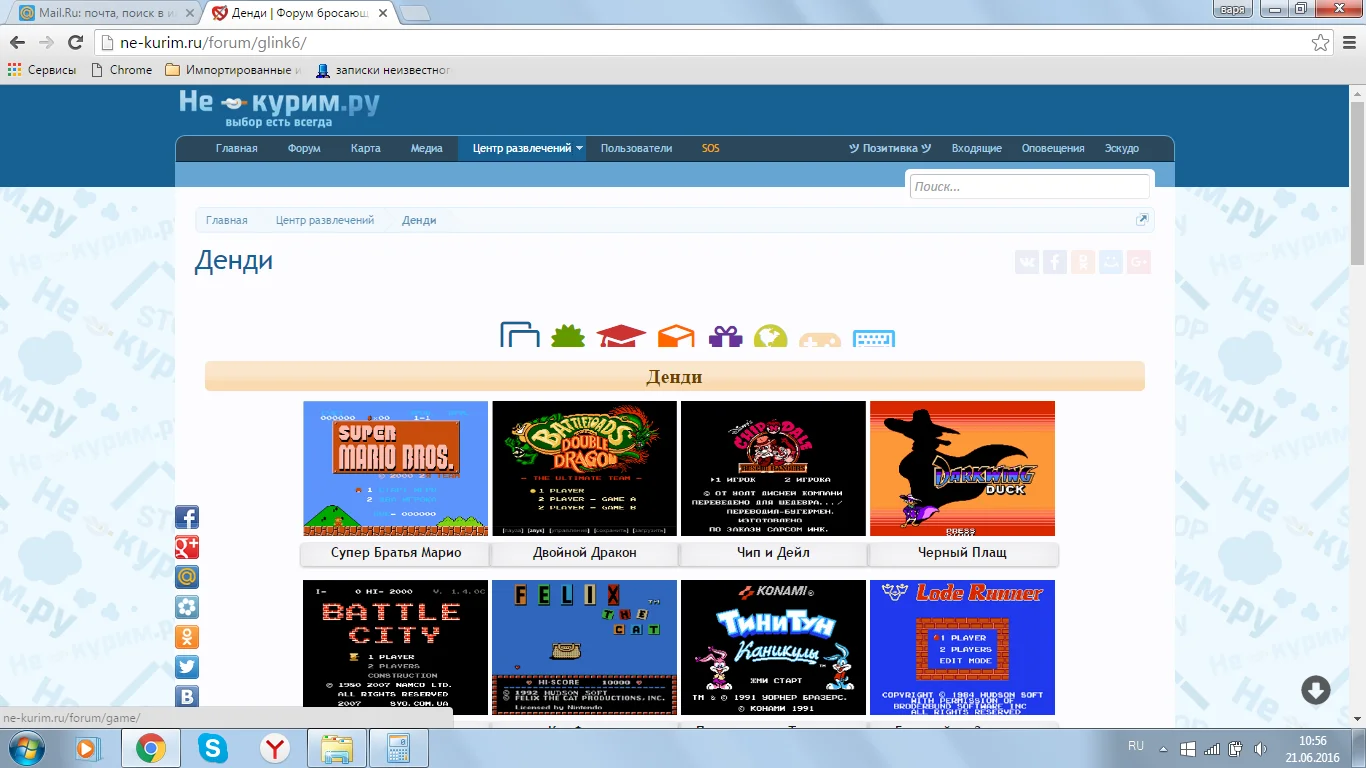Share via faded Moy Mir smiley icon
This screenshot has width=1366, height=768.
[x=1111, y=262]
